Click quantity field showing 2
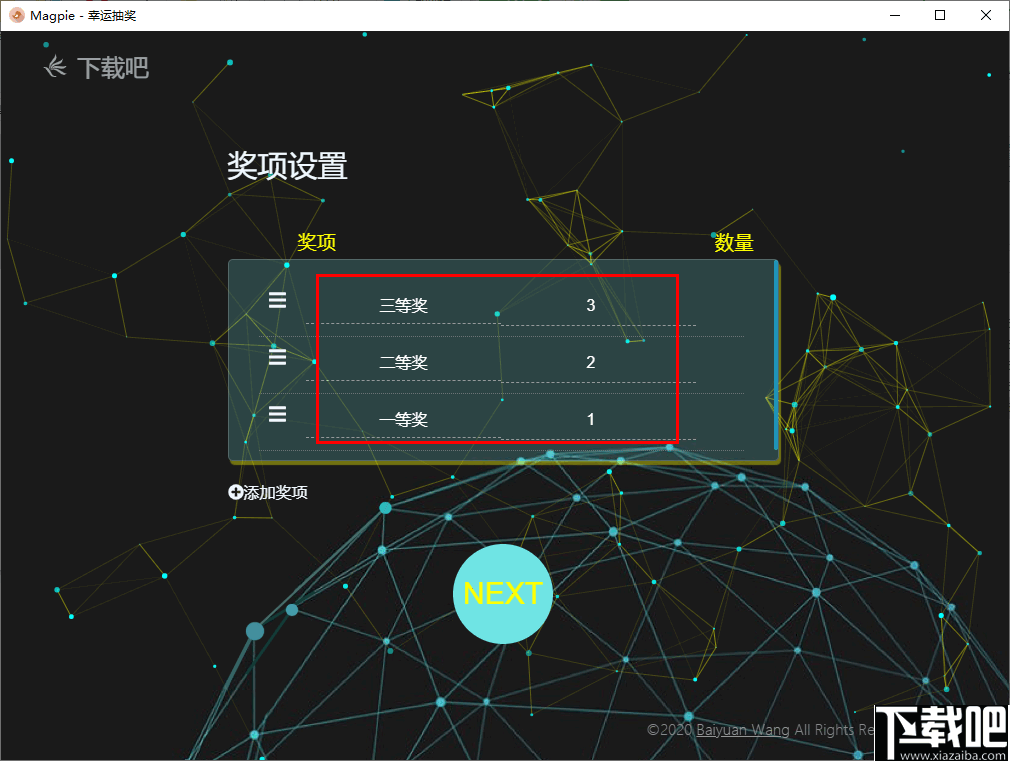 pyautogui.click(x=598, y=363)
